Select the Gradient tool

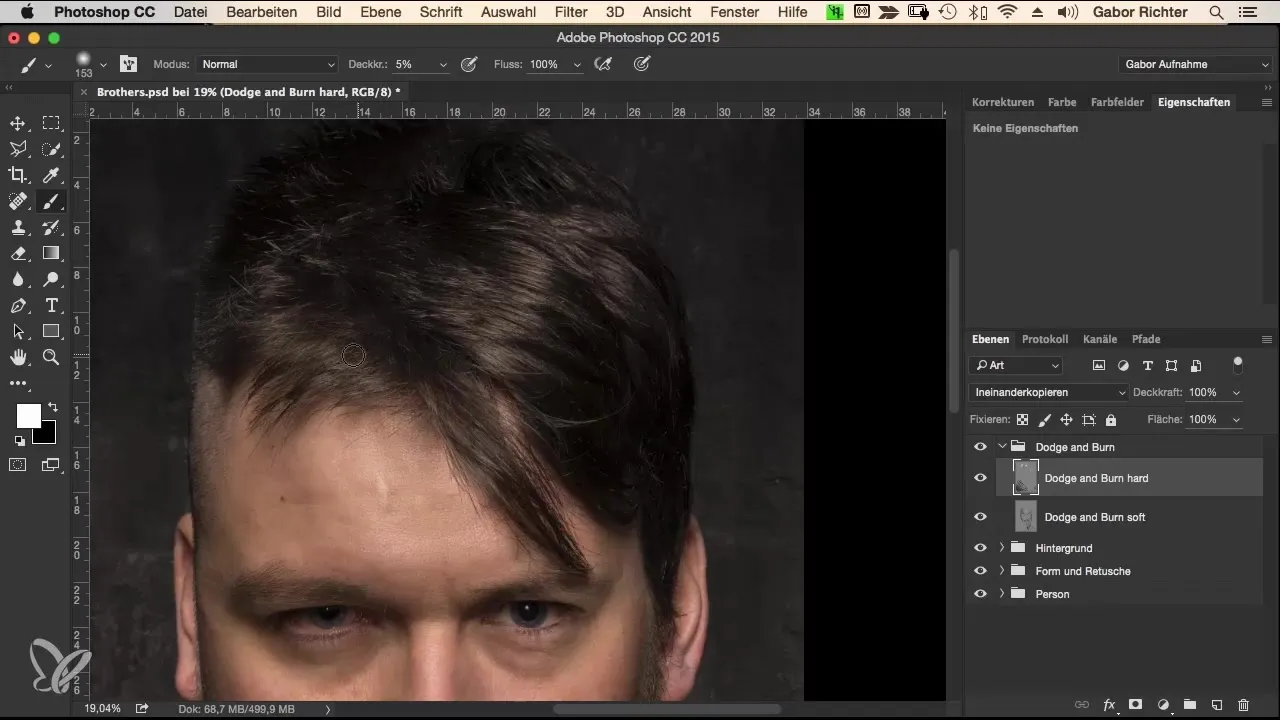(51, 253)
